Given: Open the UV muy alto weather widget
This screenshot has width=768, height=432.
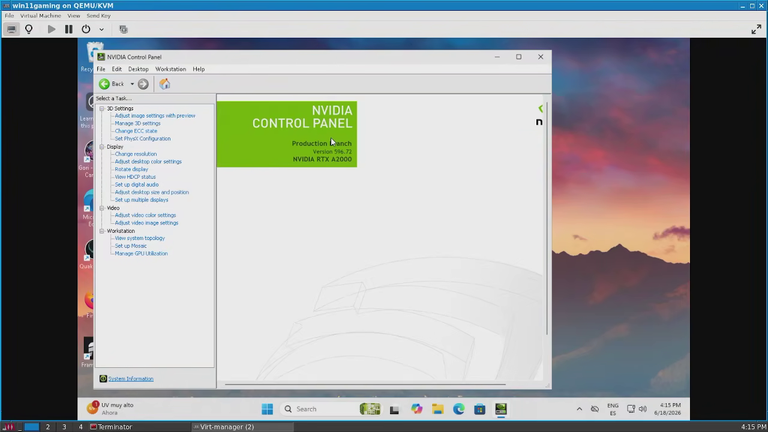Looking at the screenshot, I should pyautogui.click(x=111, y=408).
